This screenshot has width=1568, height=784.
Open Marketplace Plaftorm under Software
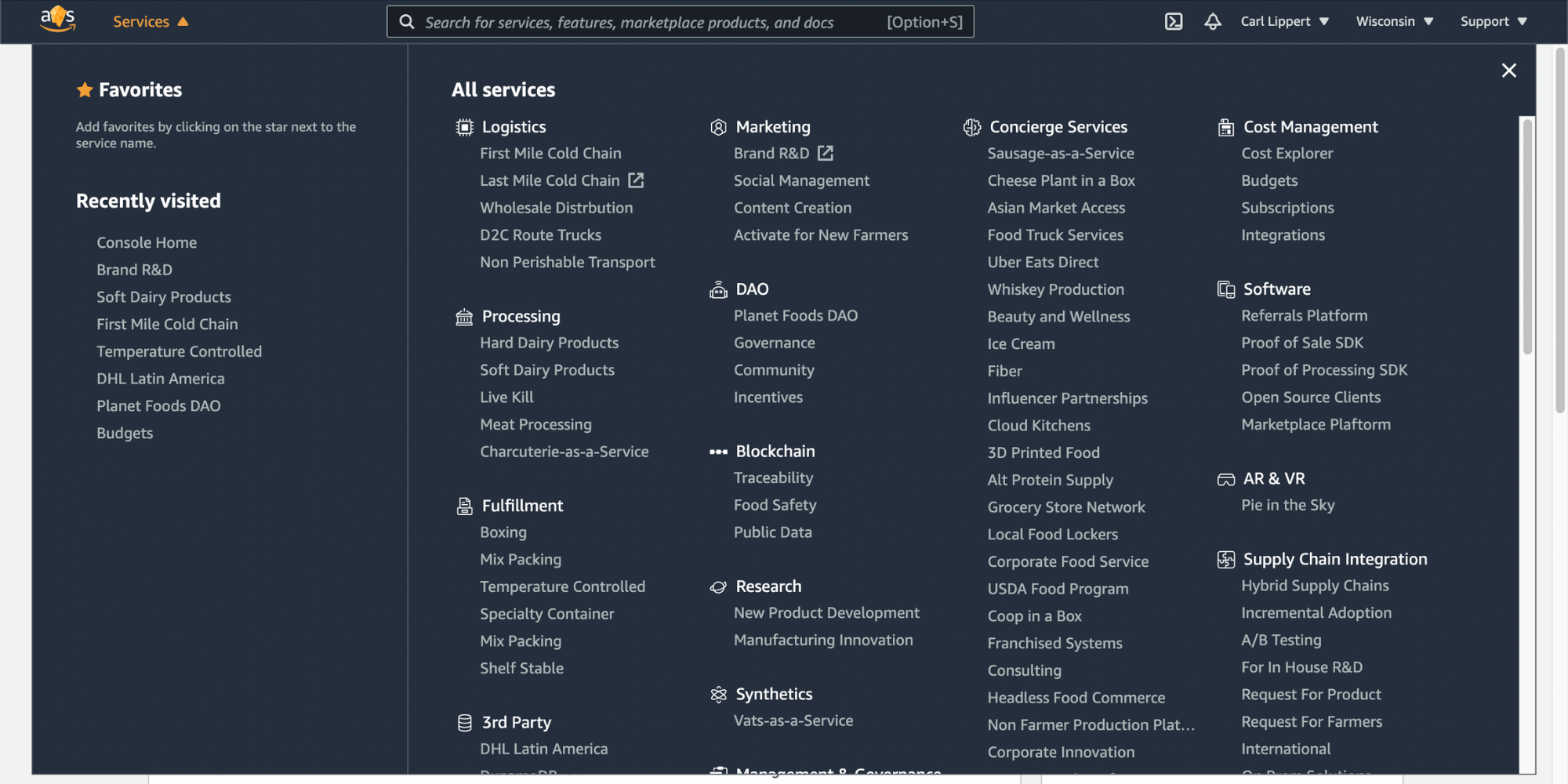click(x=1316, y=424)
